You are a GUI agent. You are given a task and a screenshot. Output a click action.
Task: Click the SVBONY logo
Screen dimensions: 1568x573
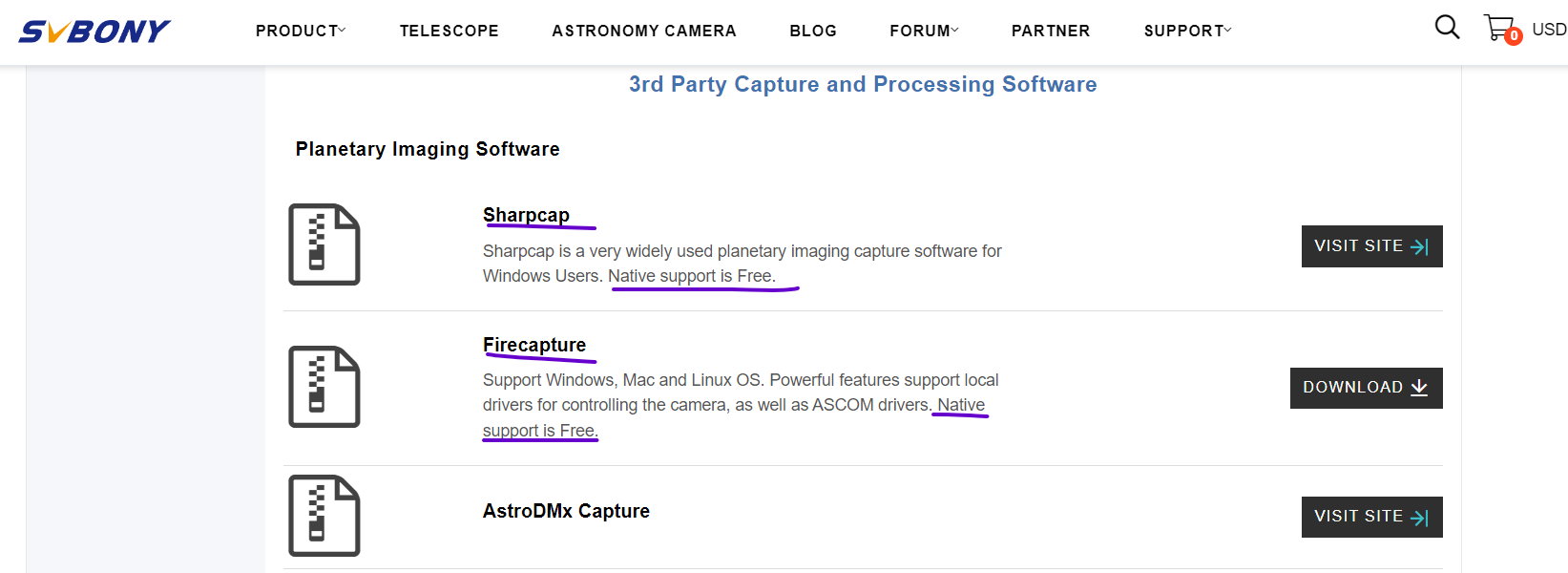(x=94, y=32)
